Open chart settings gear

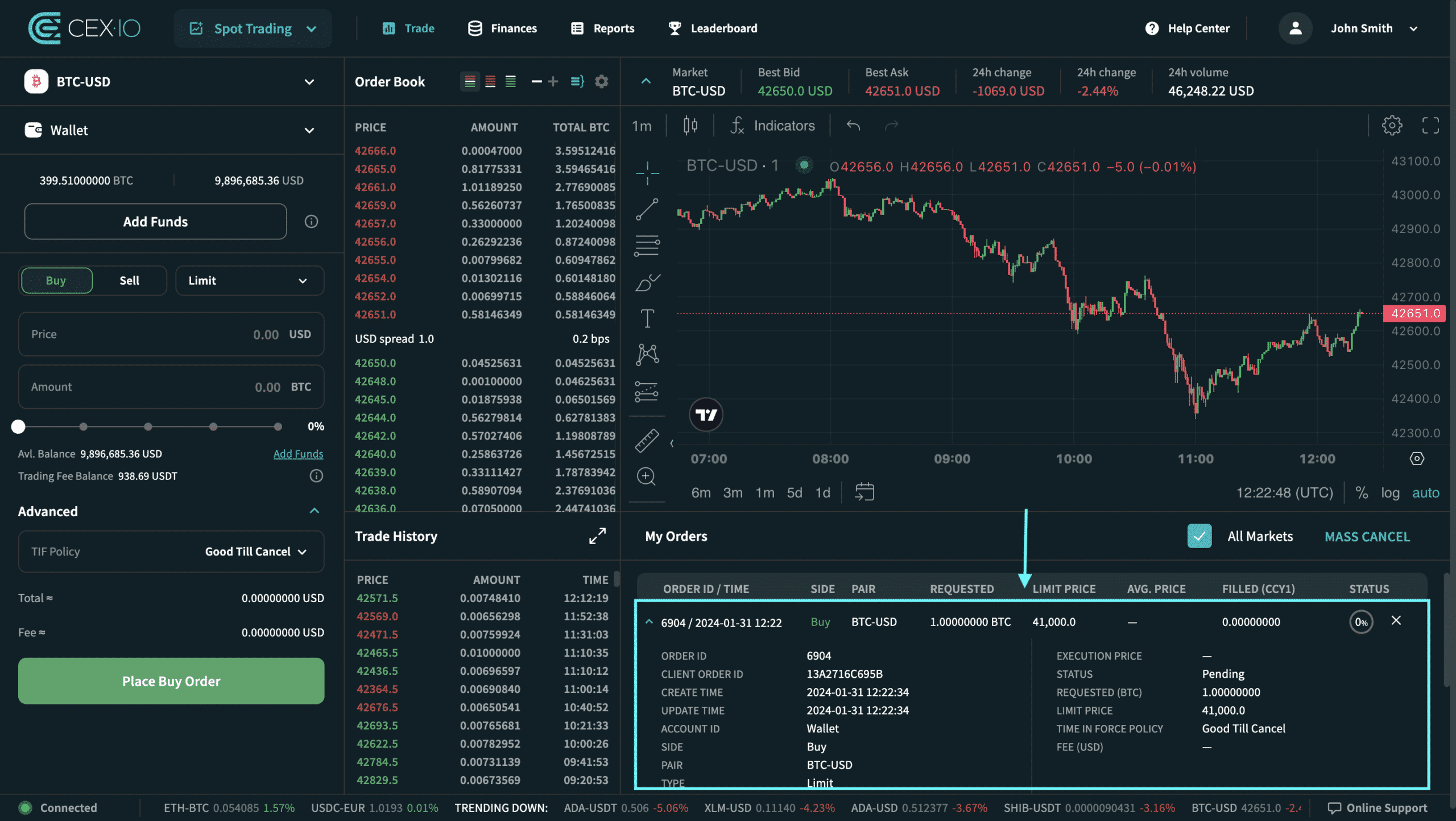(x=1392, y=126)
